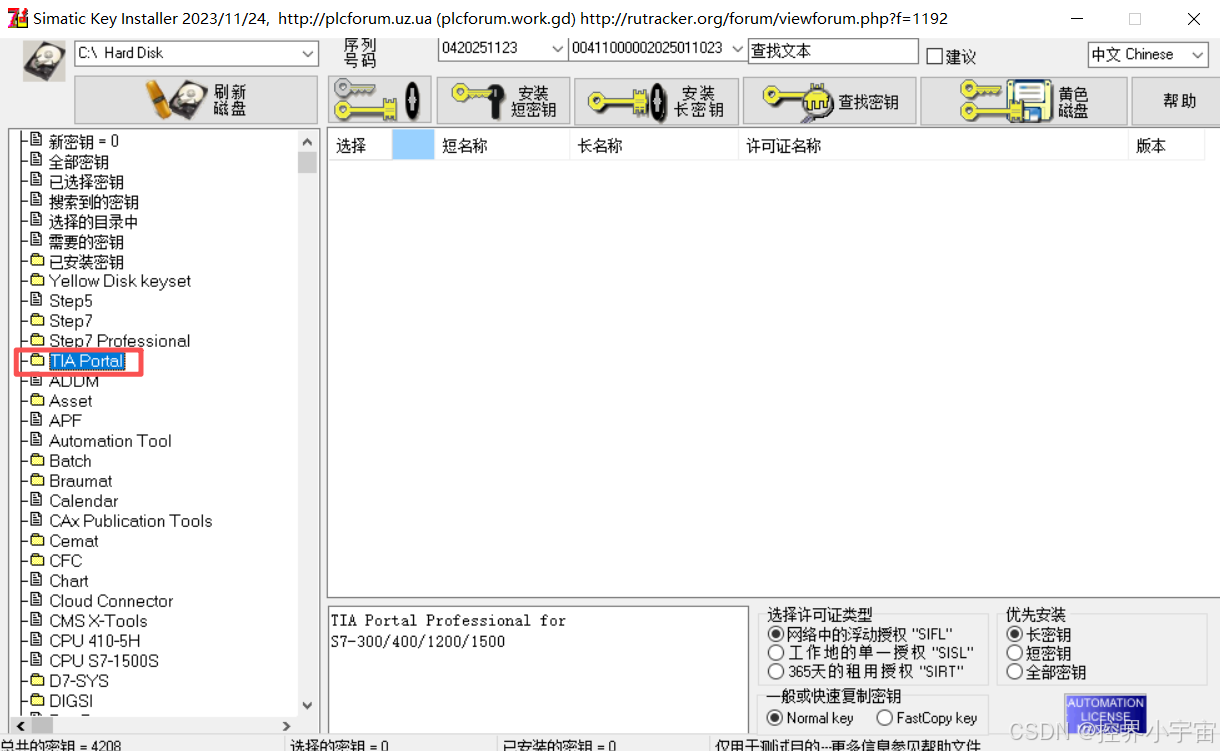Select the 需要的密钥 tree item

[86, 241]
